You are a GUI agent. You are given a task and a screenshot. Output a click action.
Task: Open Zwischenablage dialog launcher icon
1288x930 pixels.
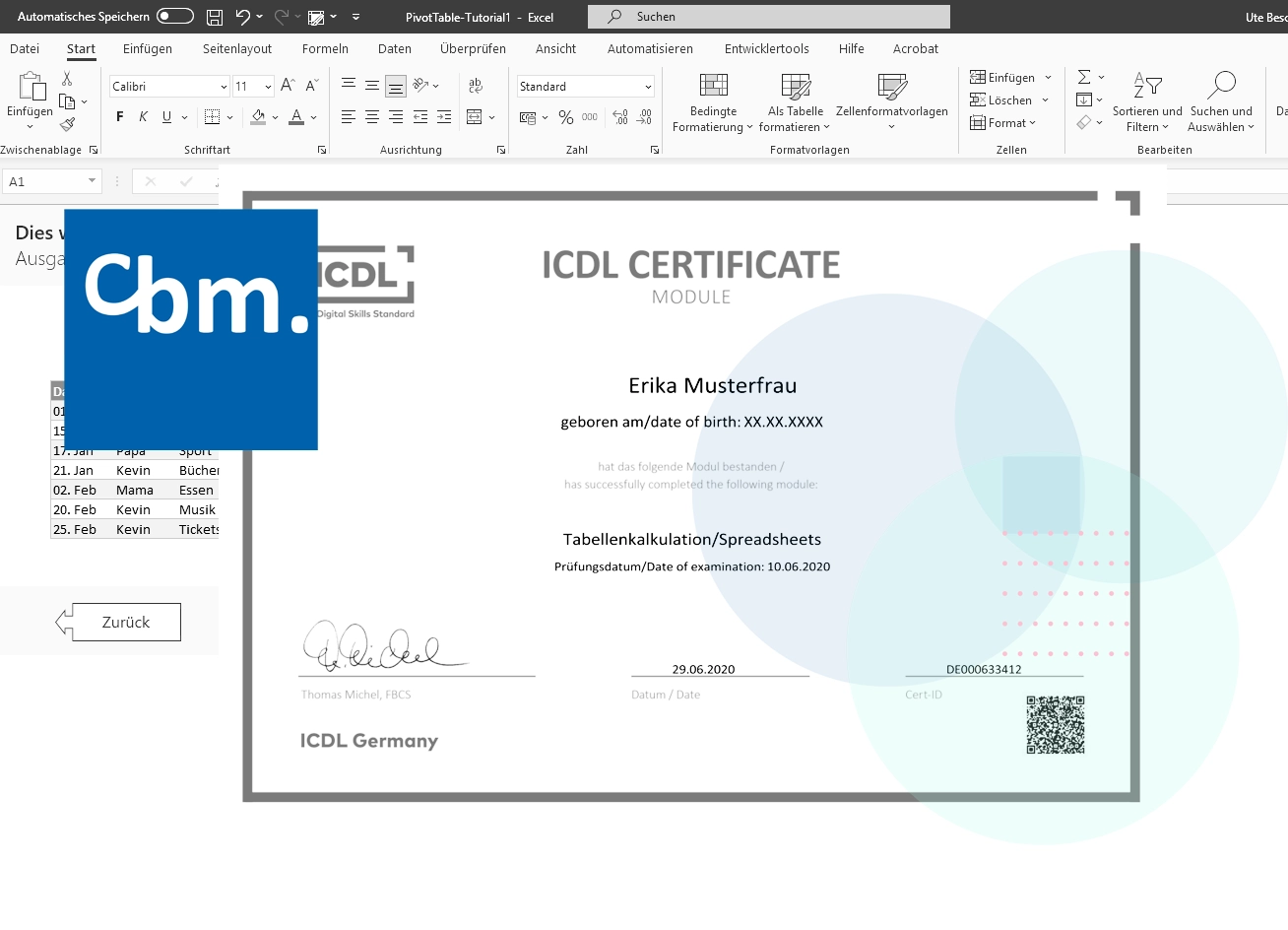(94, 150)
